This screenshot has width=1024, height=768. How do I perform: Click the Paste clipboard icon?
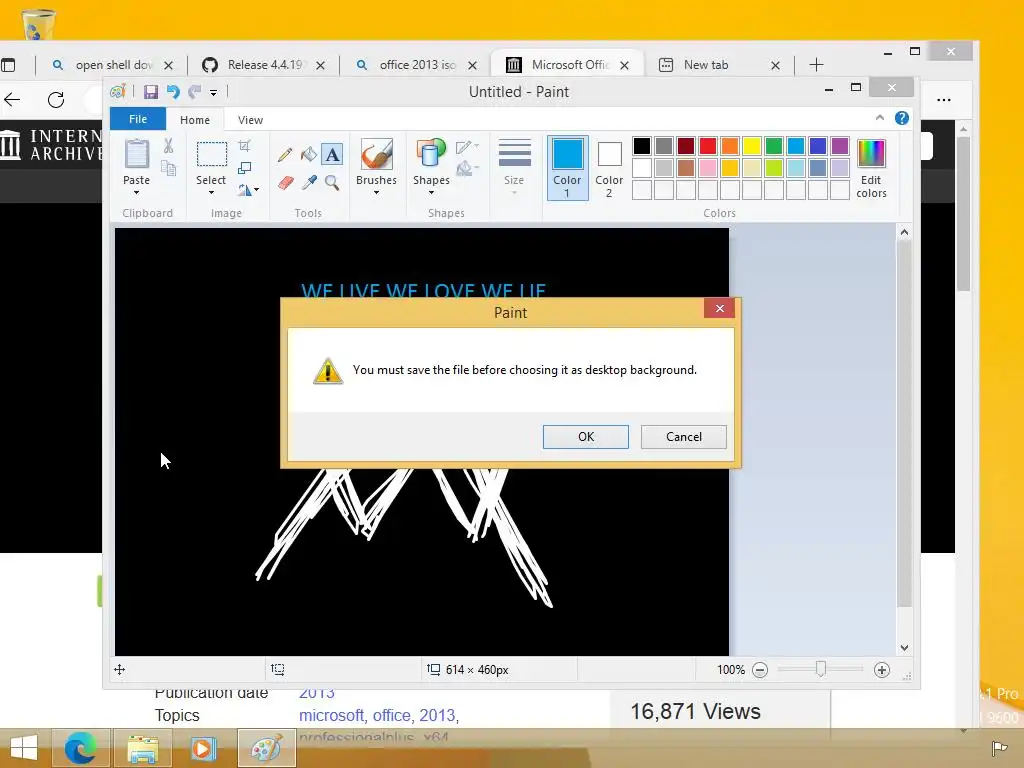tap(136, 154)
